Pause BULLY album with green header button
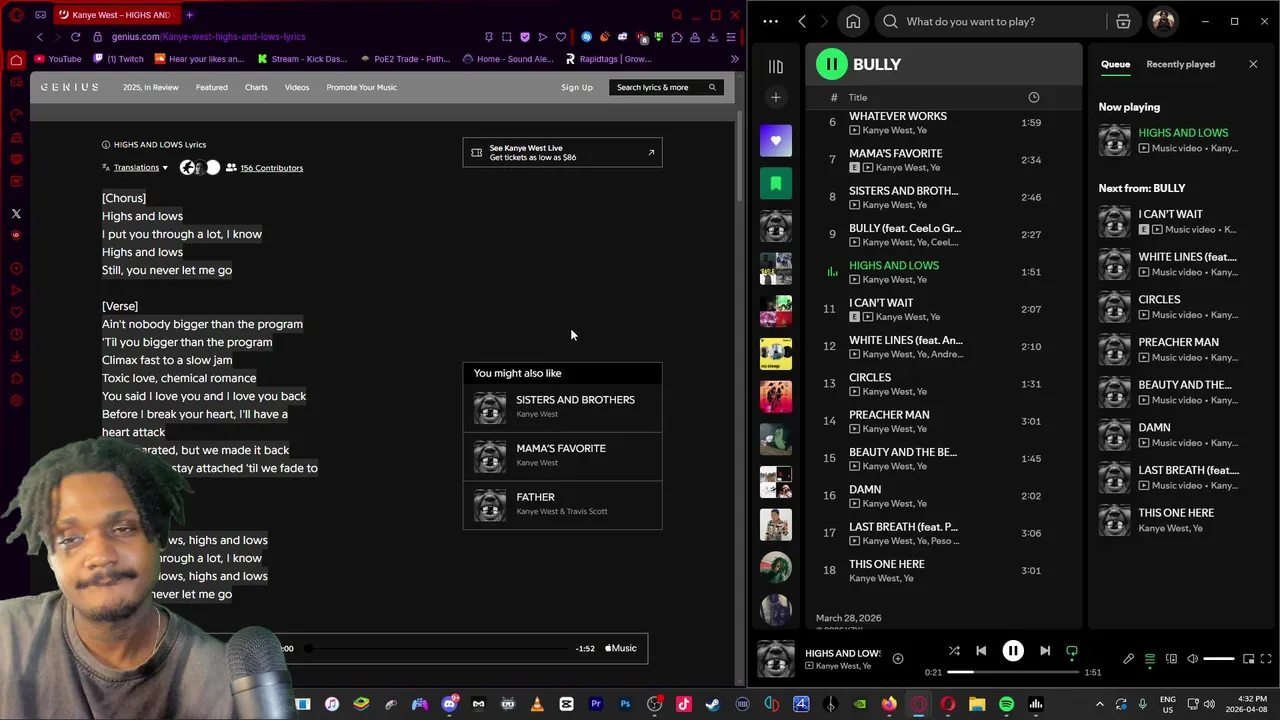The height and width of the screenshot is (720, 1280). click(x=831, y=64)
